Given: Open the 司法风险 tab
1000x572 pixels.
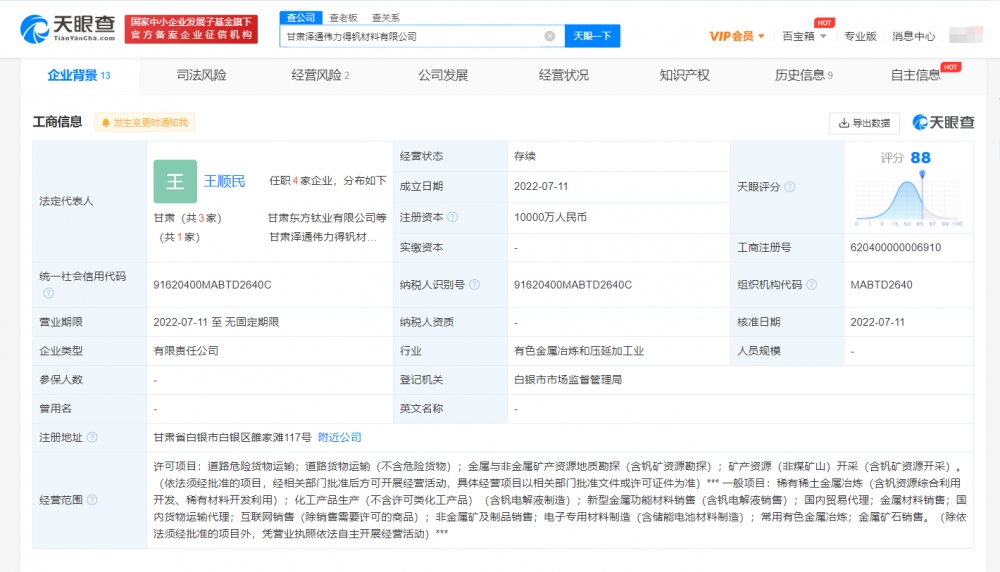Looking at the screenshot, I should (x=202, y=75).
